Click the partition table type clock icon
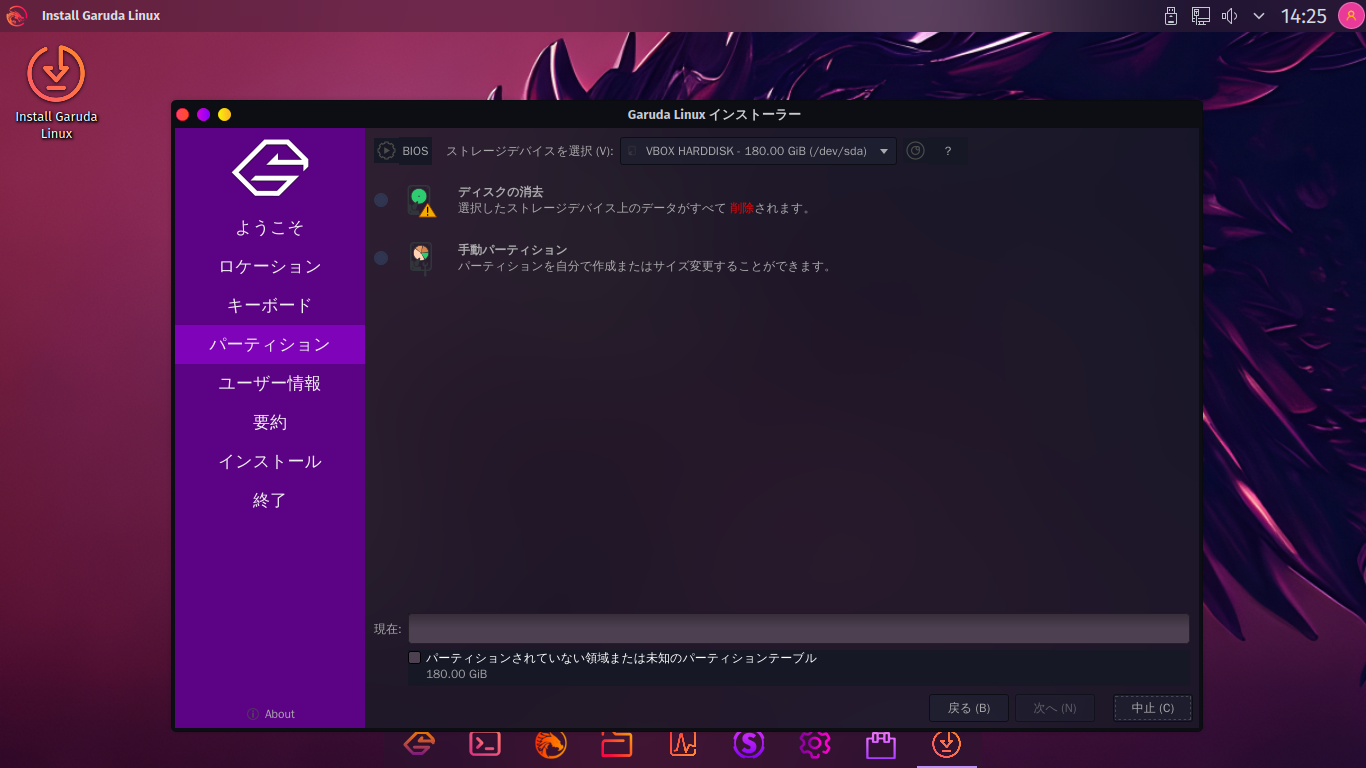The width and height of the screenshot is (1366, 768). 915,151
